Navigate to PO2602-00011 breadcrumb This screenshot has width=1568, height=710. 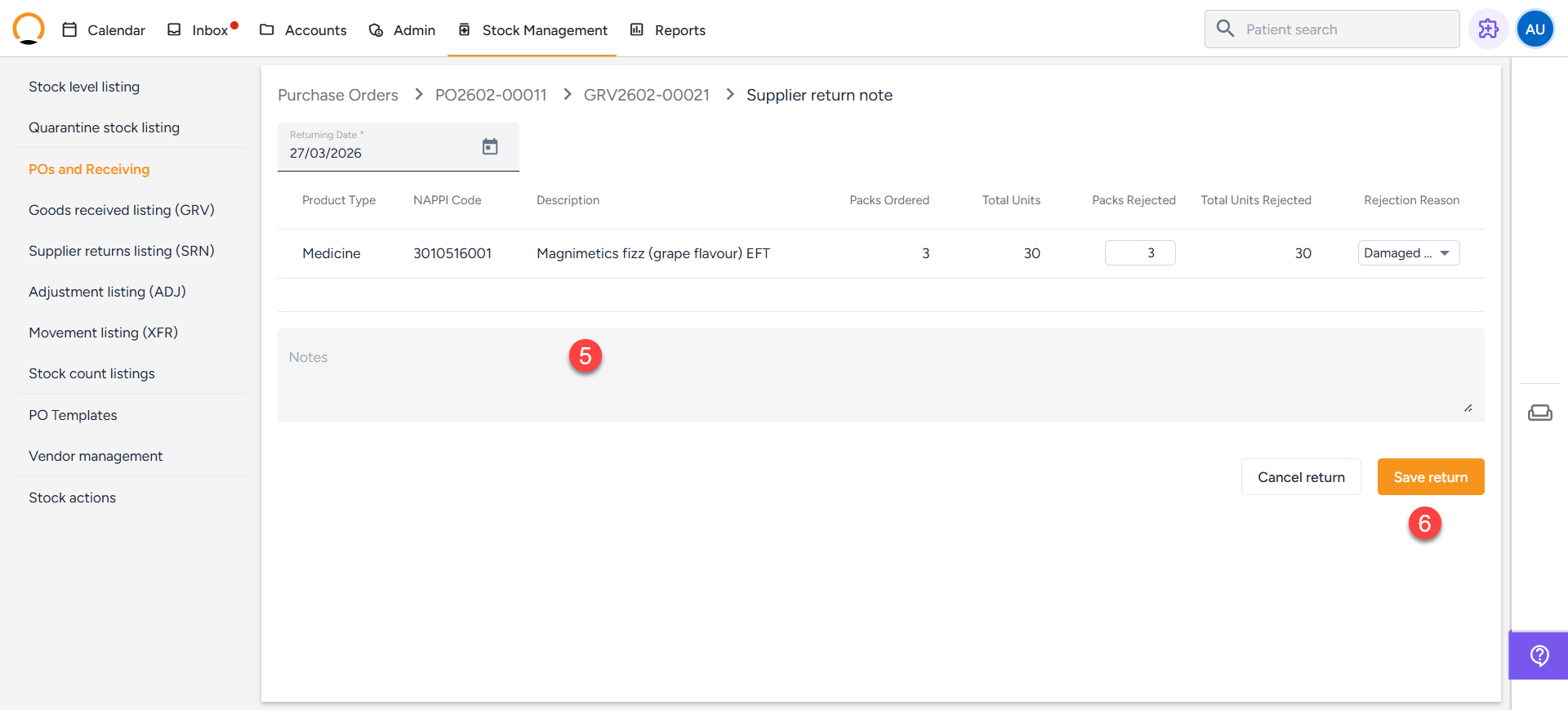click(491, 96)
